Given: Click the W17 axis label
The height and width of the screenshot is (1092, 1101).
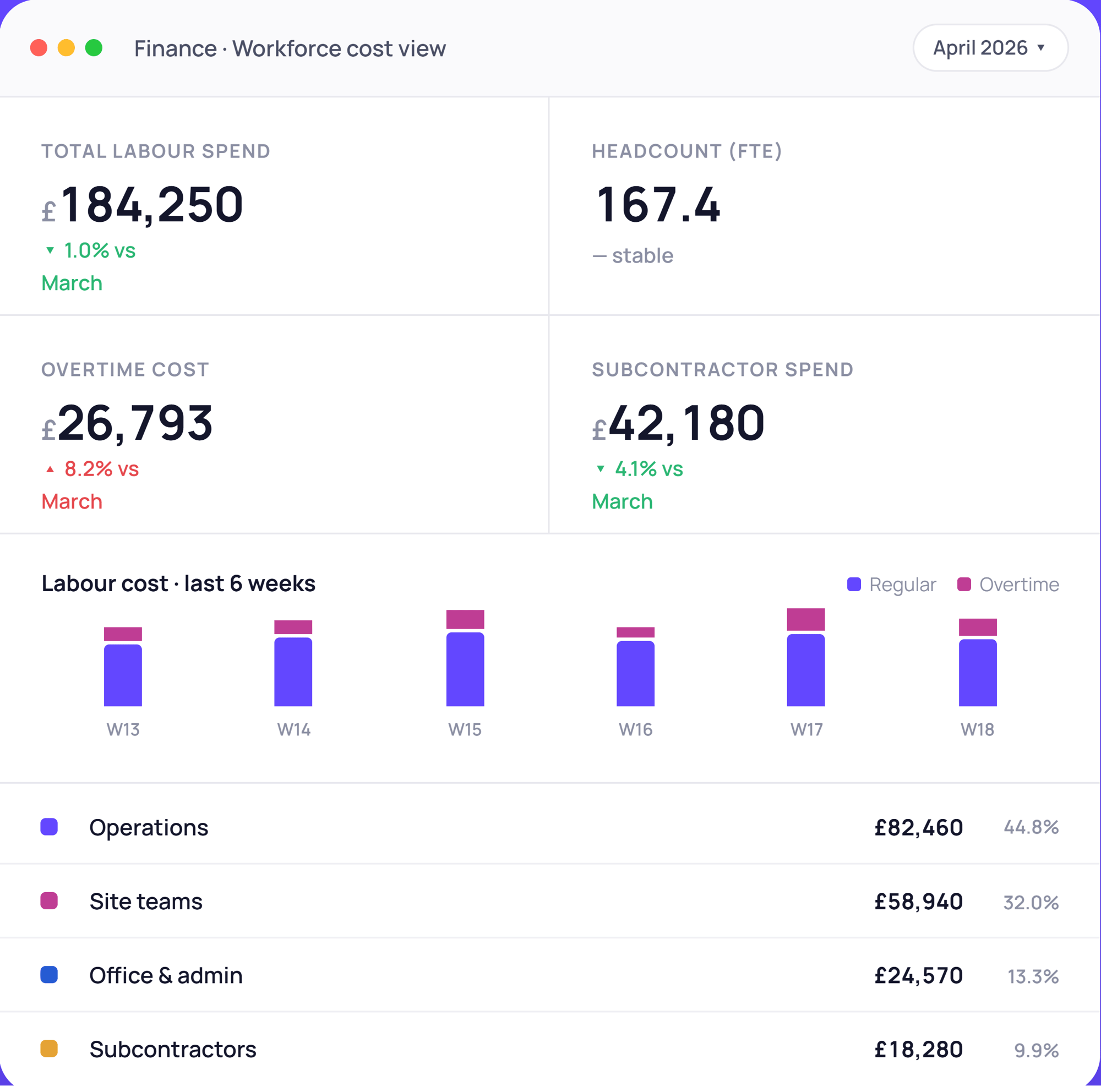Looking at the screenshot, I should tap(806, 730).
